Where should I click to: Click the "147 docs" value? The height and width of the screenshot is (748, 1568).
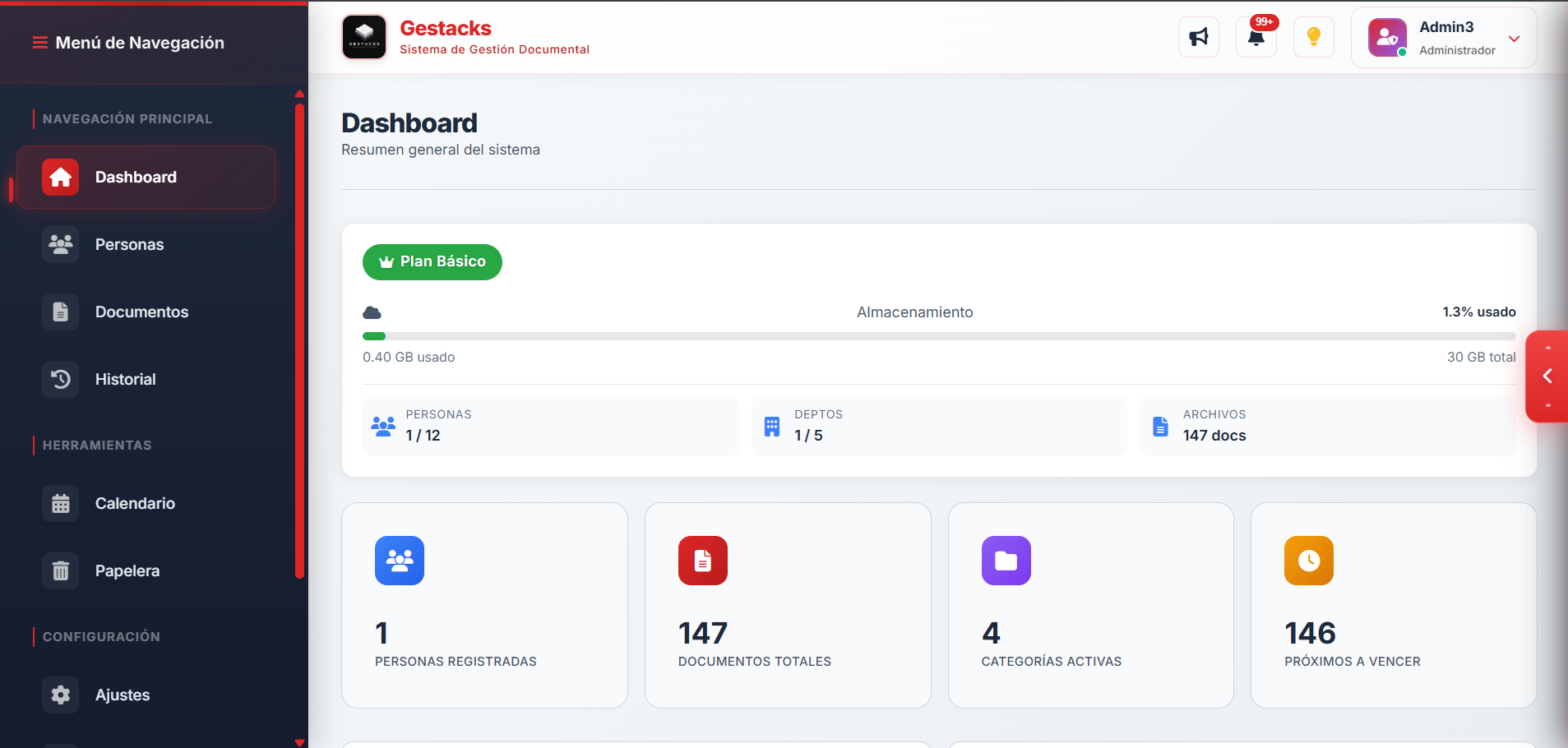[x=1214, y=436]
